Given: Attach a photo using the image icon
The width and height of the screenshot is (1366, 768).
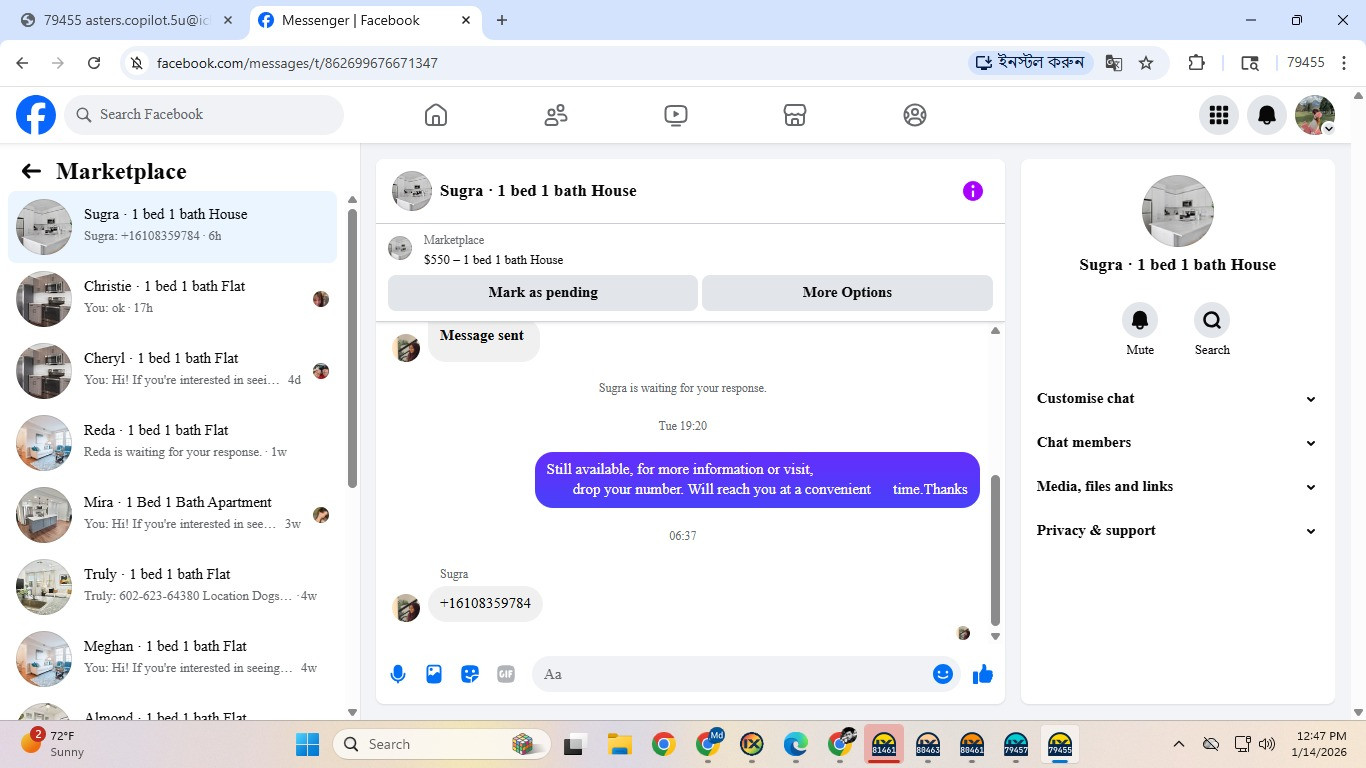Looking at the screenshot, I should pyautogui.click(x=434, y=674).
